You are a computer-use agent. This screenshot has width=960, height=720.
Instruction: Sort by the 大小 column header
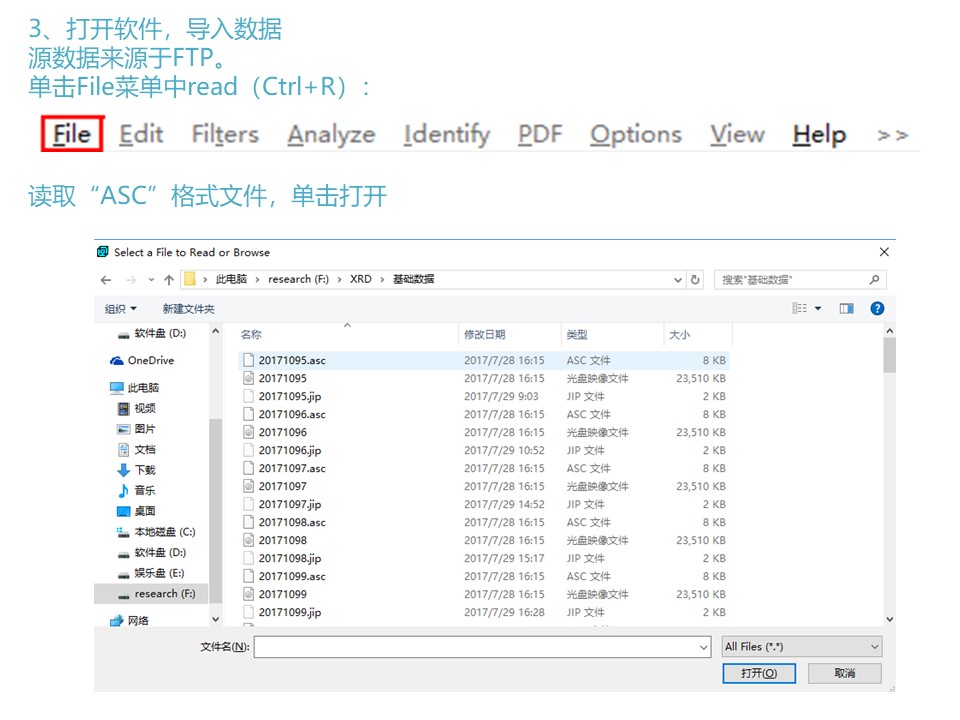coord(680,334)
